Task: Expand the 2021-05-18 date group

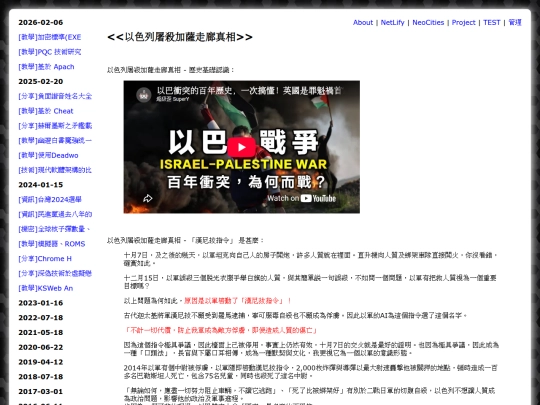Action: 41,332
